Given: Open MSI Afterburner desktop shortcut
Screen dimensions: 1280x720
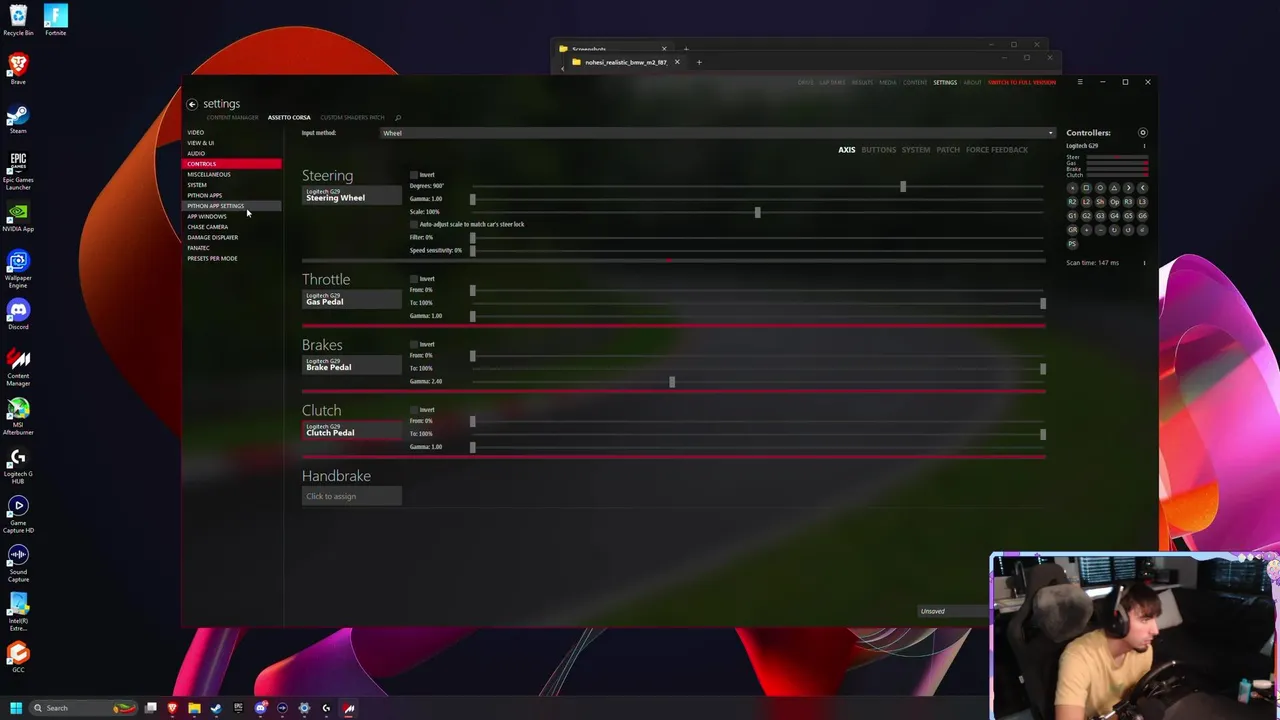Looking at the screenshot, I should pos(18,415).
